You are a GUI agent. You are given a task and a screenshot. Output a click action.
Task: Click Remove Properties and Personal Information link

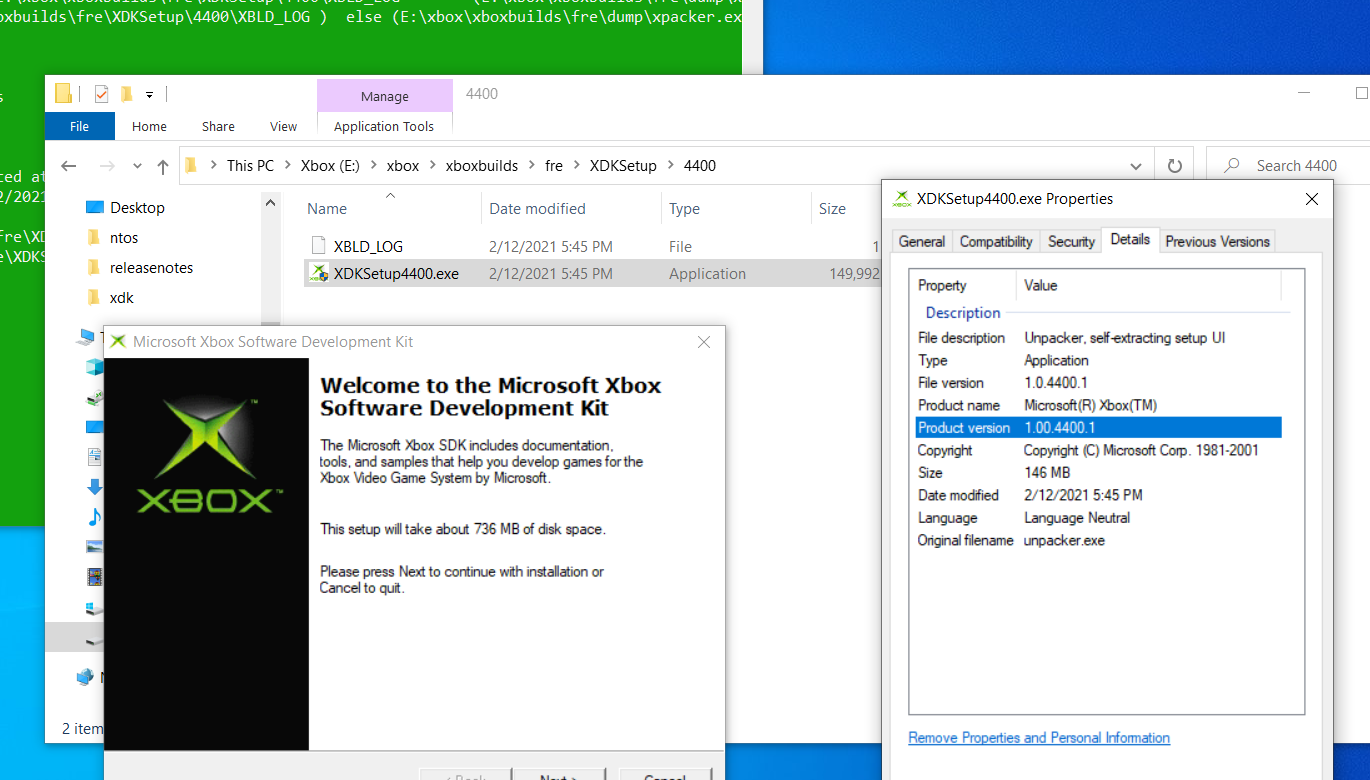pos(1039,738)
